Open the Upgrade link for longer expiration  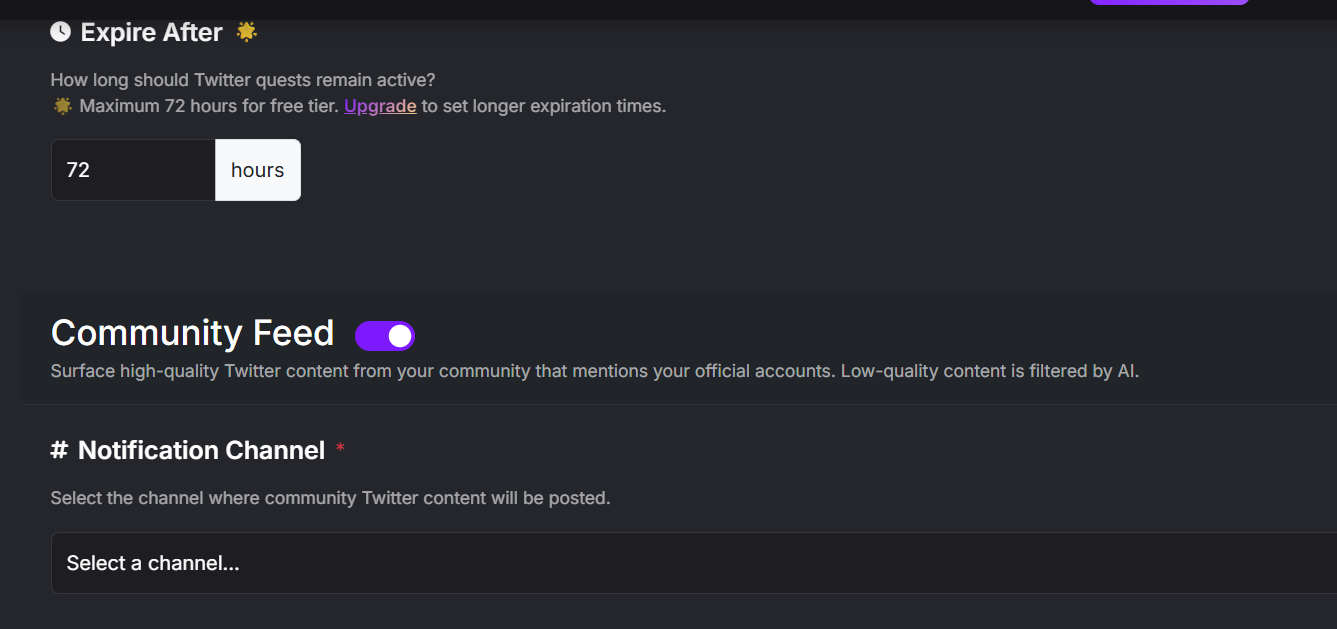[380, 105]
